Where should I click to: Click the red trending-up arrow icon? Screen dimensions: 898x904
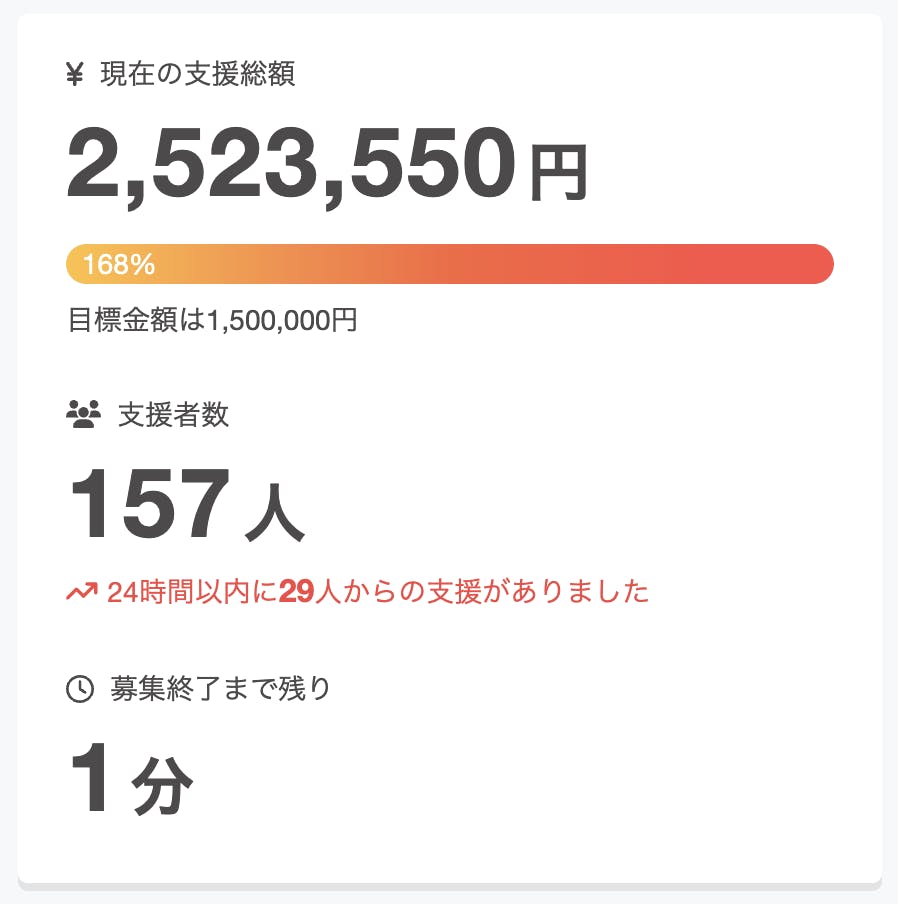80,592
